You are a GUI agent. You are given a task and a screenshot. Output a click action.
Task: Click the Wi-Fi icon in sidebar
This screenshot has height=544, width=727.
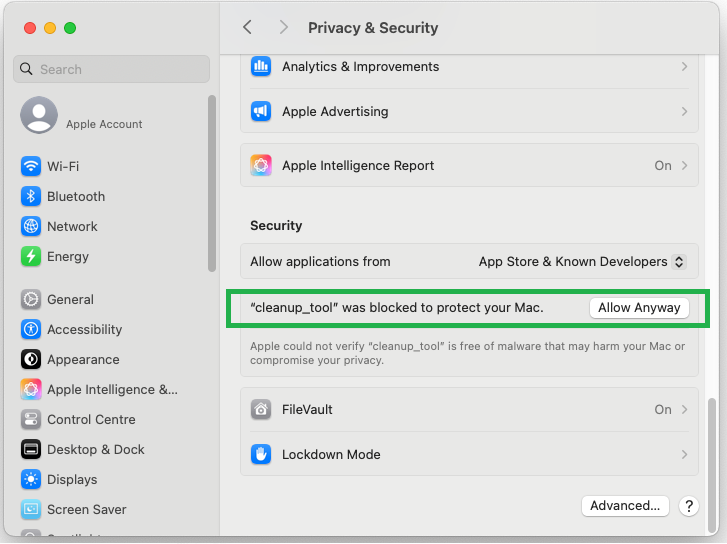pyautogui.click(x=31, y=166)
